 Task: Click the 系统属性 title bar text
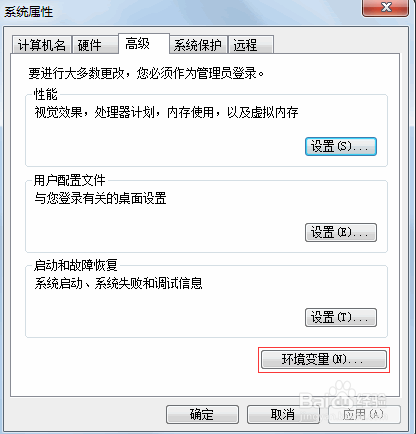coord(29,12)
